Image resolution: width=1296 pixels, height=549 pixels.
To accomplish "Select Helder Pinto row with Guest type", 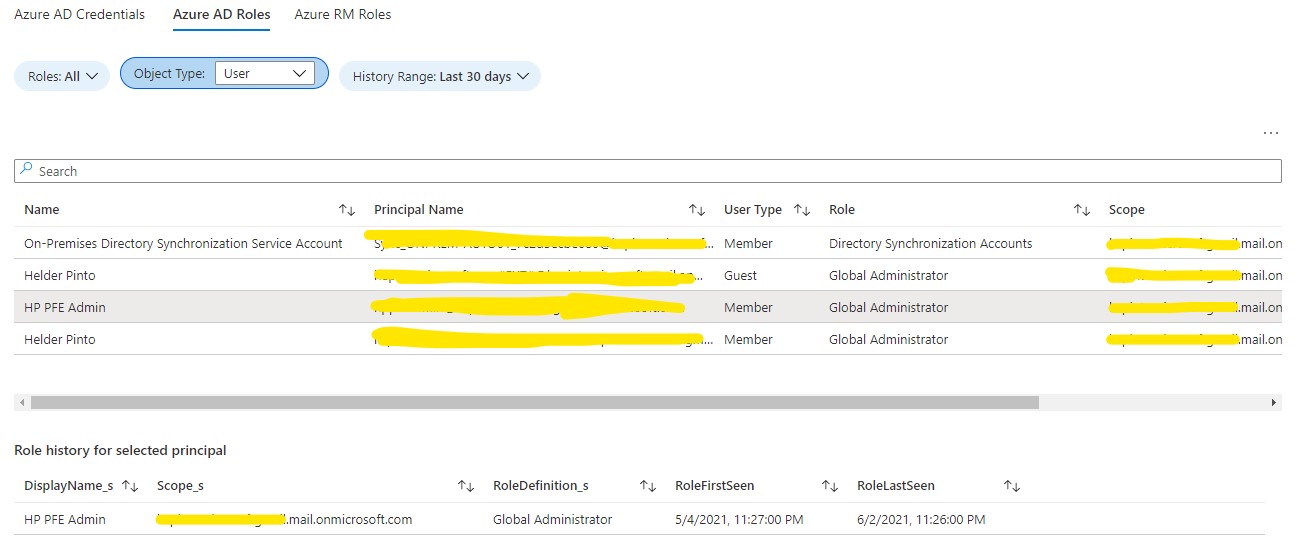I will [x=648, y=275].
